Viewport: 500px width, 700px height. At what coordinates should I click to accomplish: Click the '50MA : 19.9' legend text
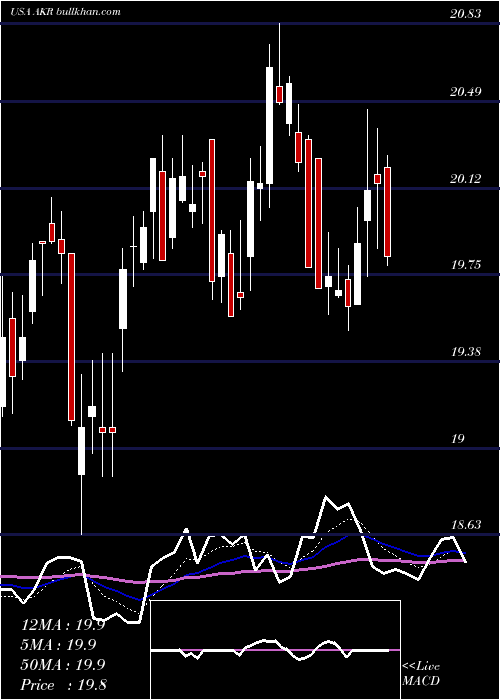tap(63, 665)
